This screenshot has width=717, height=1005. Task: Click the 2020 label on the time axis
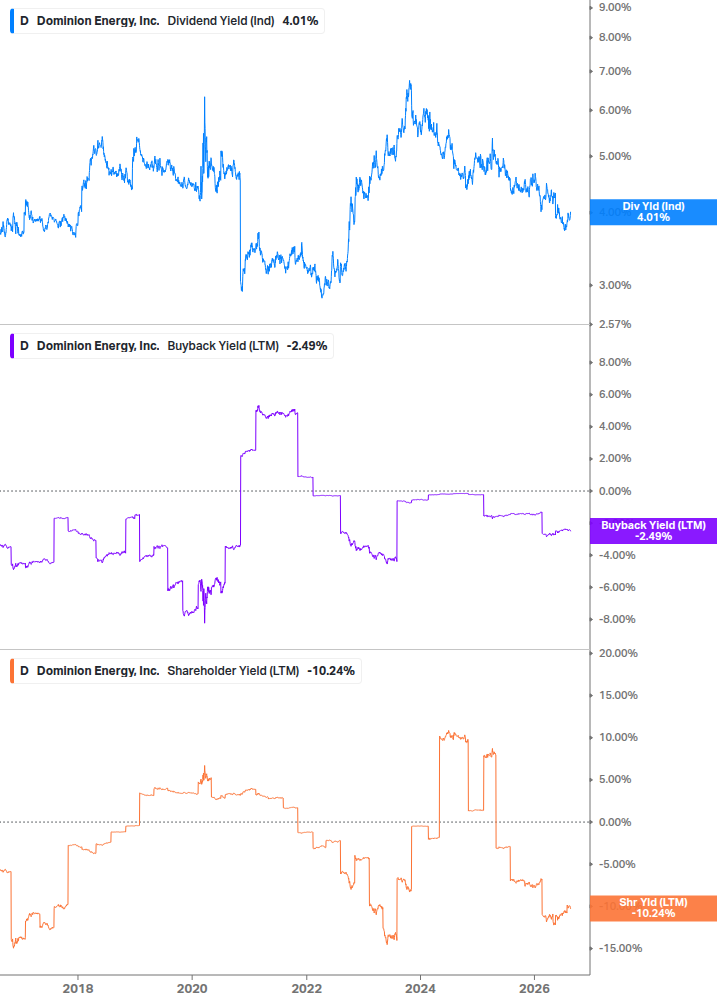[192, 988]
